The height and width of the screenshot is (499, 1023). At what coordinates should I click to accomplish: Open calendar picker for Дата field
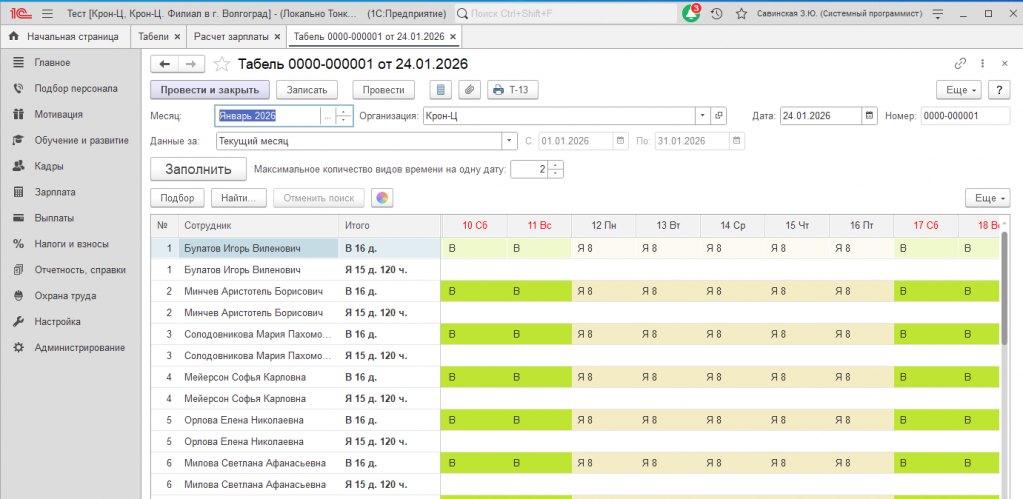coord(870,115)
